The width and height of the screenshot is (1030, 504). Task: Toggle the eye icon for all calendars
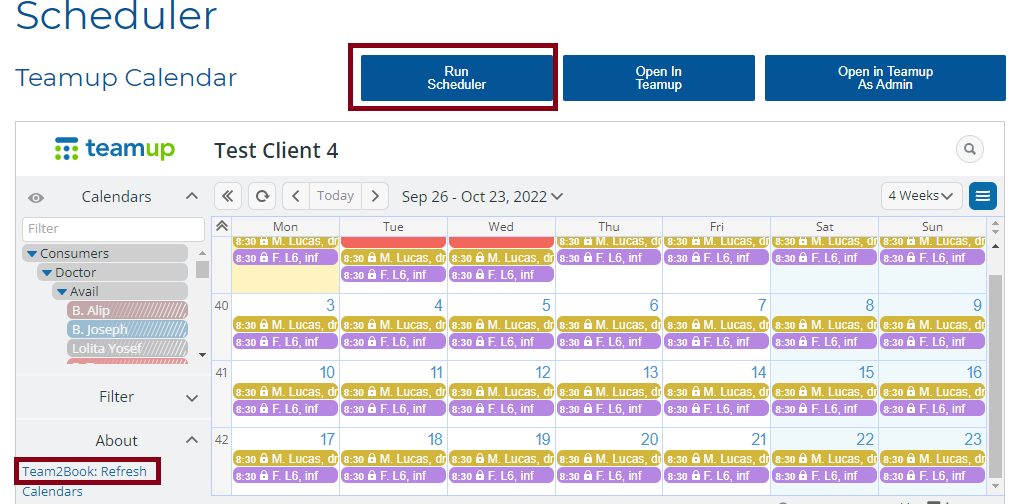click(36, 198)
